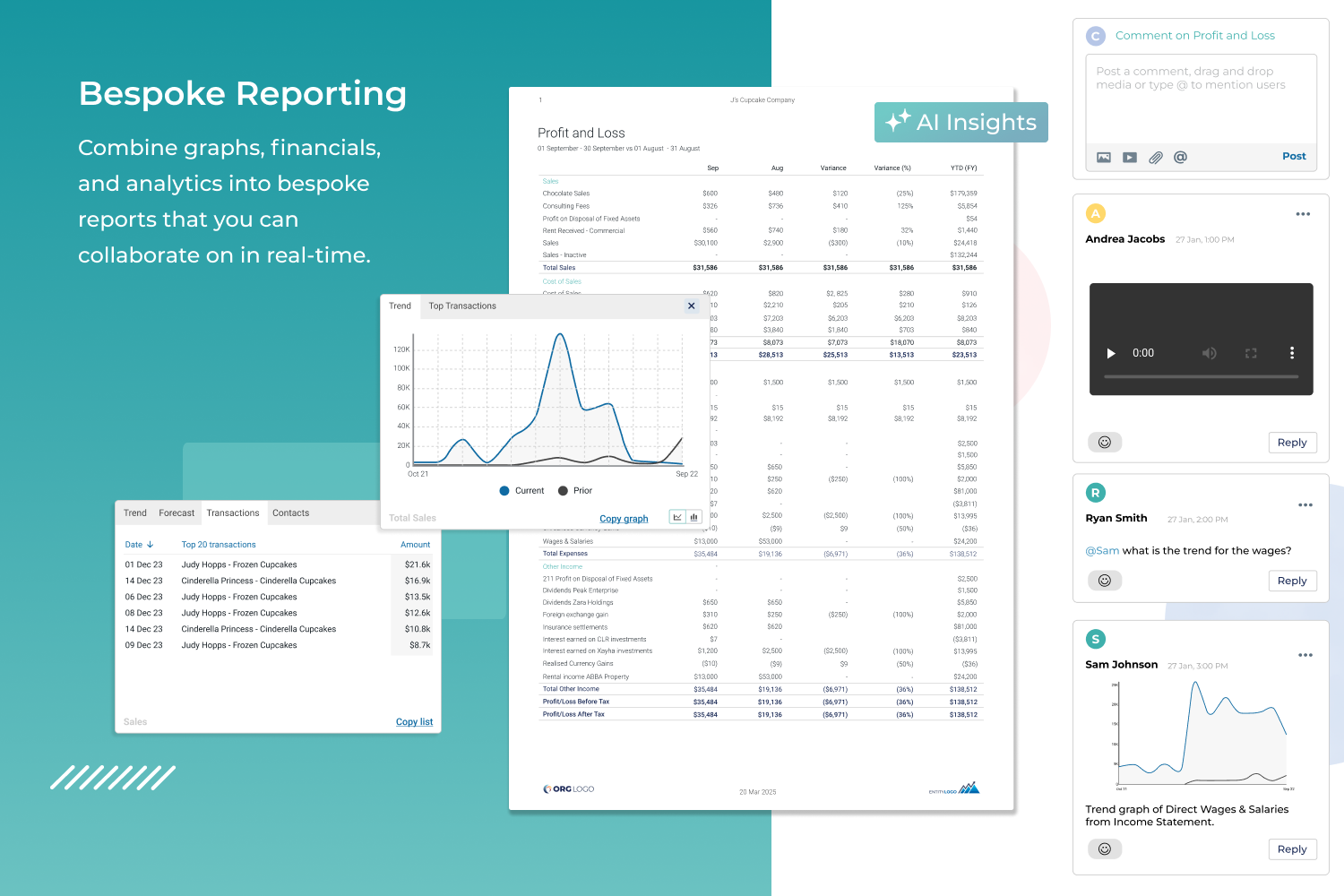Open options menu on Sam Johnson's comment
The image size is (1344, 896).
(x=1305, y=655)
